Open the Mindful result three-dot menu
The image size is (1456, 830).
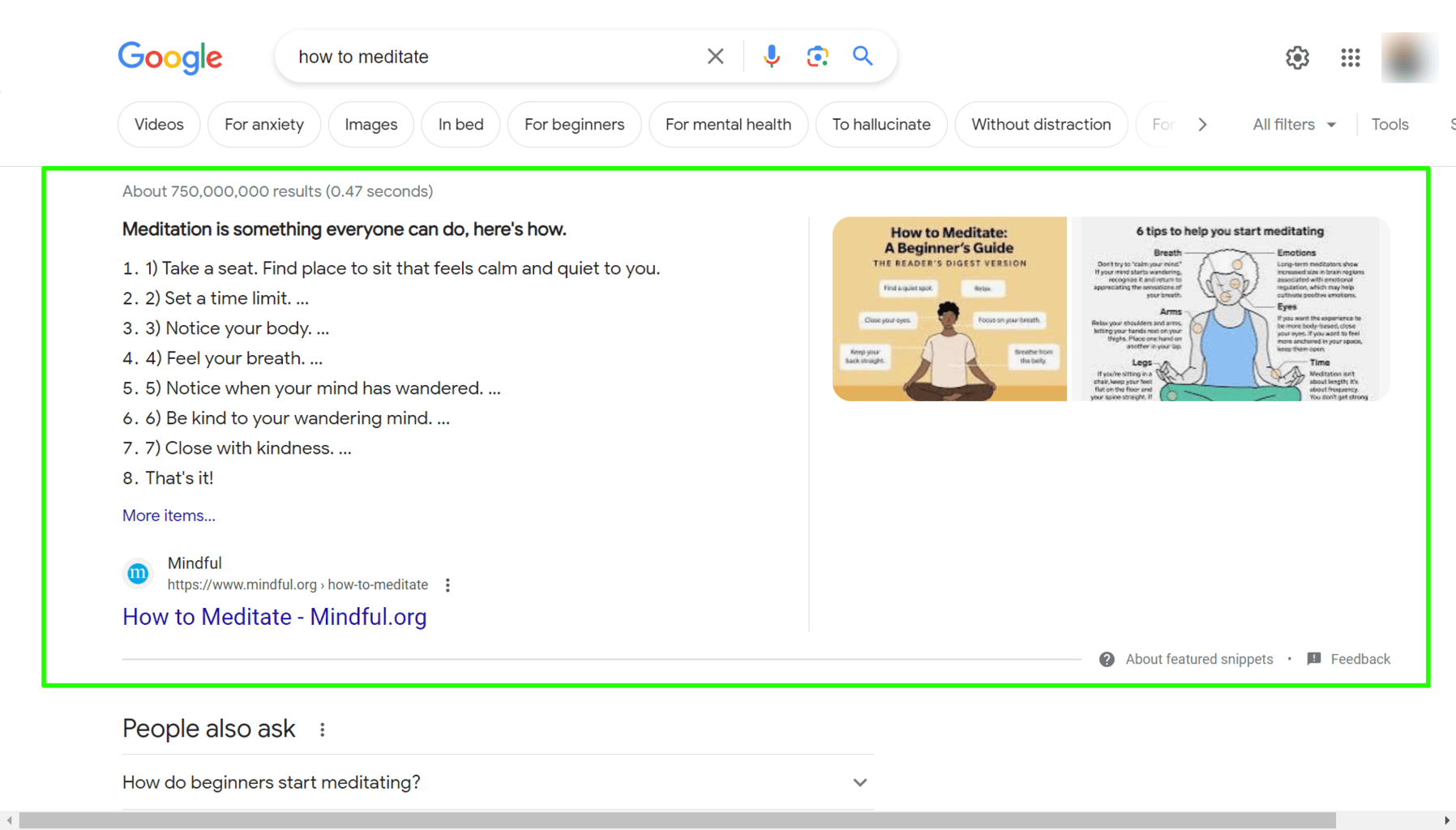448,585
